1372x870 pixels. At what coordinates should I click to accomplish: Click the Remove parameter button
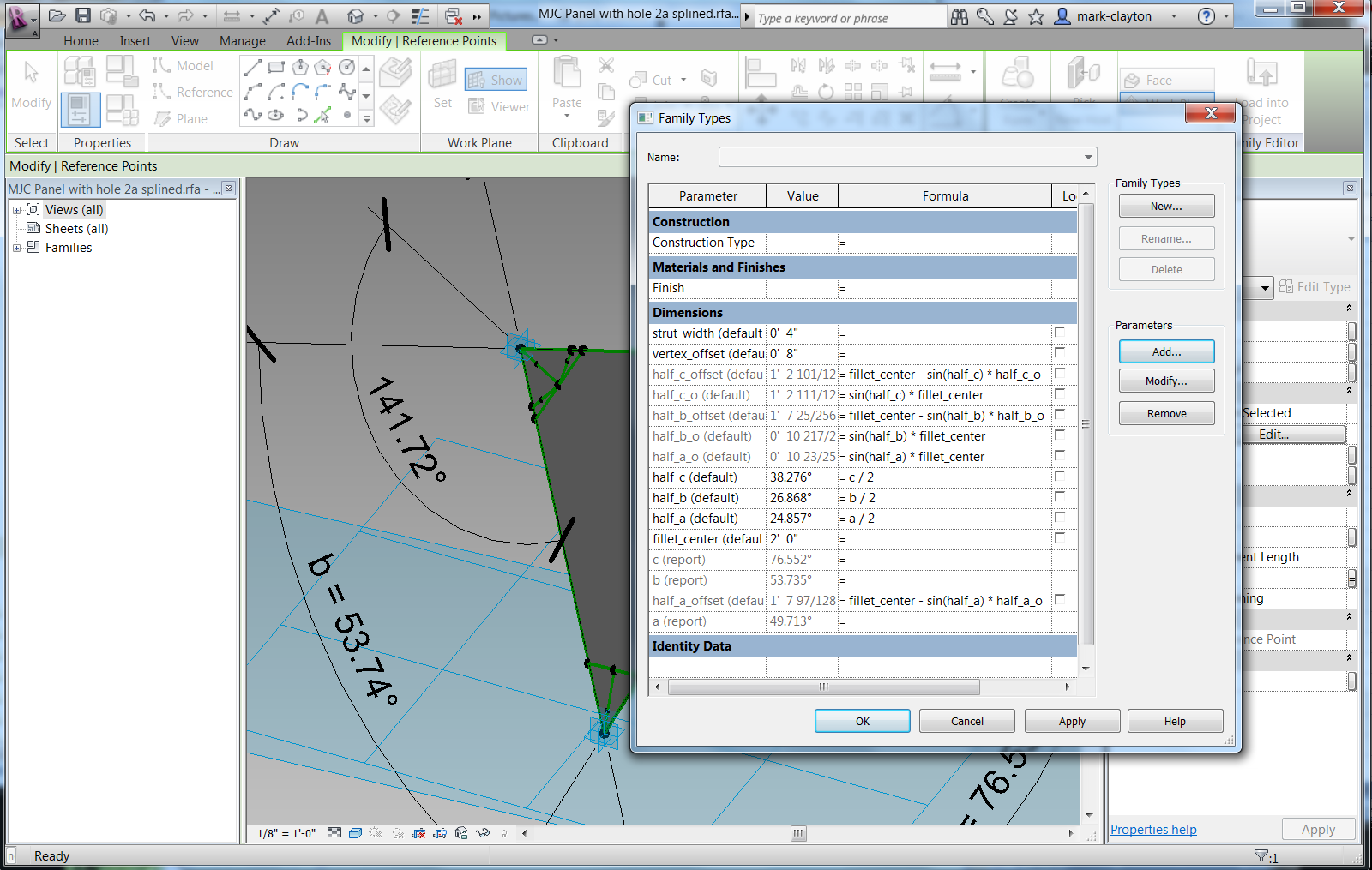pos(1166,413)
